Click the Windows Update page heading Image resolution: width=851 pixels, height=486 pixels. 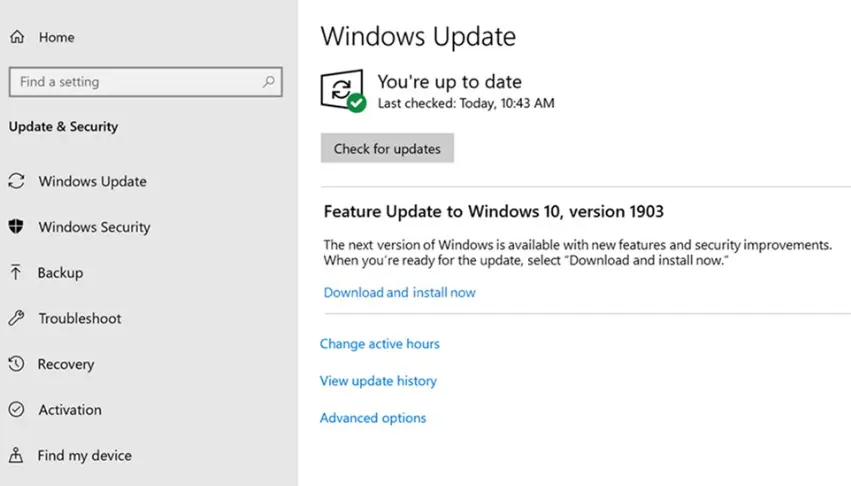click(x=418, y=37)
